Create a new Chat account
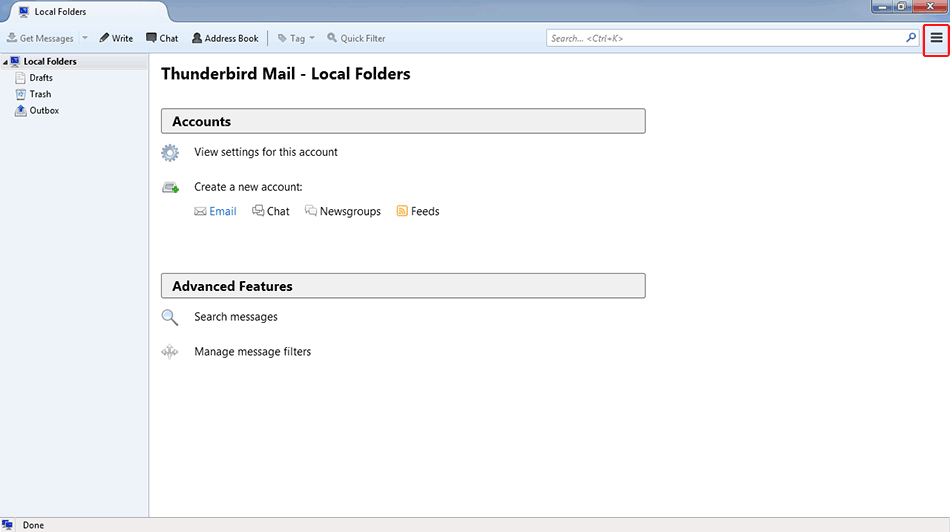Image resolution: width=950 pixels, height=532 pixels. [x=278, y=211]
